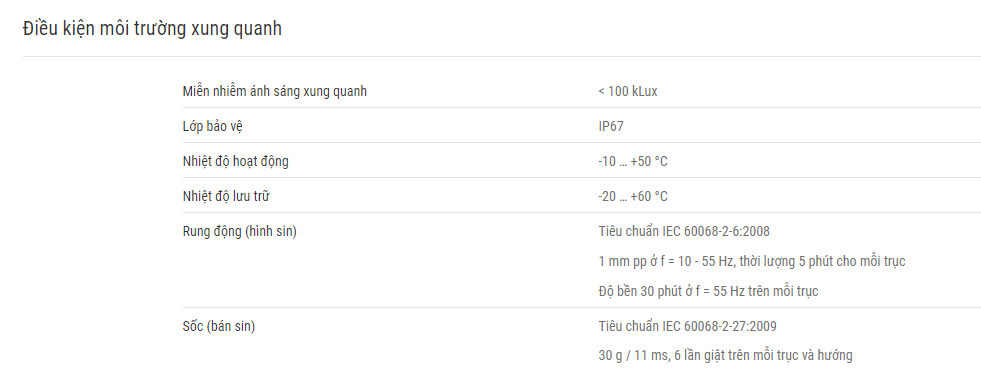981x382 pixels.
Task: Click the '-20 ... +60 °C' storage value
Action: pyautogui.click(x=633, y=196)
